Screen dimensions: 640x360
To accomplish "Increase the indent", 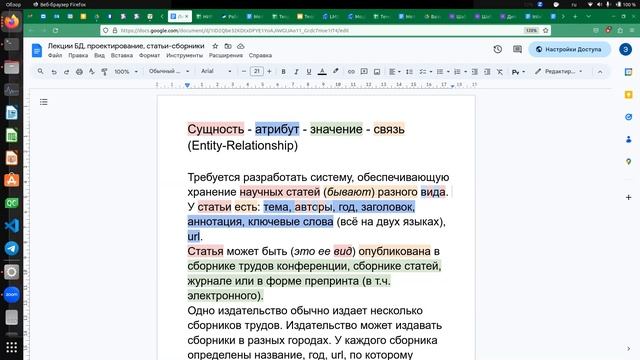I will coord(487,71).
